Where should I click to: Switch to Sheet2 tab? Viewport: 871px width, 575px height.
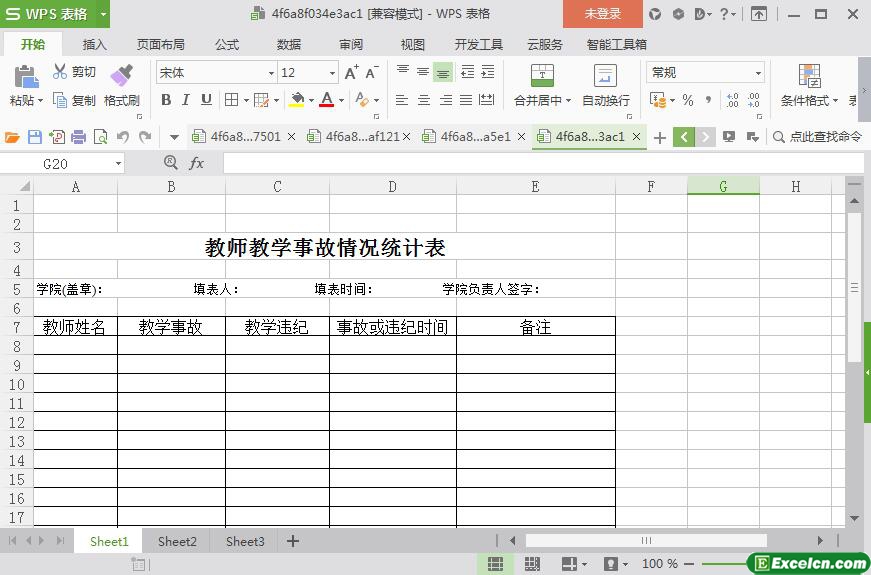(x=177, y=541)
